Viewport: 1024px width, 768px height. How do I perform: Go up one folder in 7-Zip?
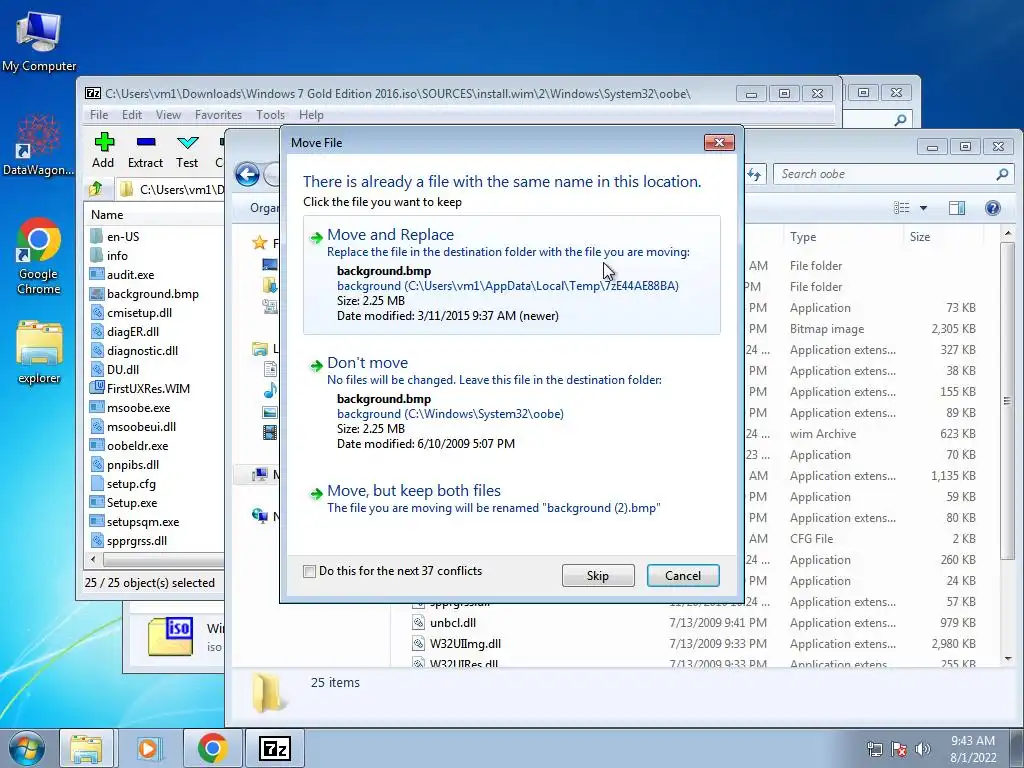96,189
